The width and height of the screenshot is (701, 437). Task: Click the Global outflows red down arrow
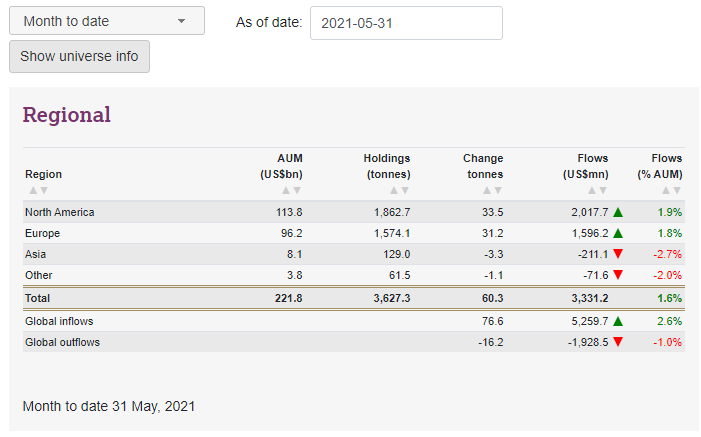pyautogui.click(x=618, y=342)
